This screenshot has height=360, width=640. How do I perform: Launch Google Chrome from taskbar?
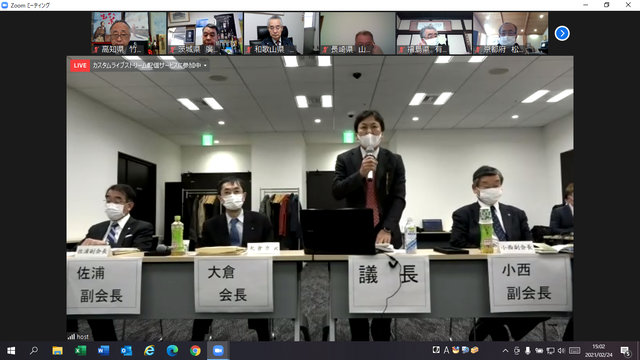click(x=195, y=351)
